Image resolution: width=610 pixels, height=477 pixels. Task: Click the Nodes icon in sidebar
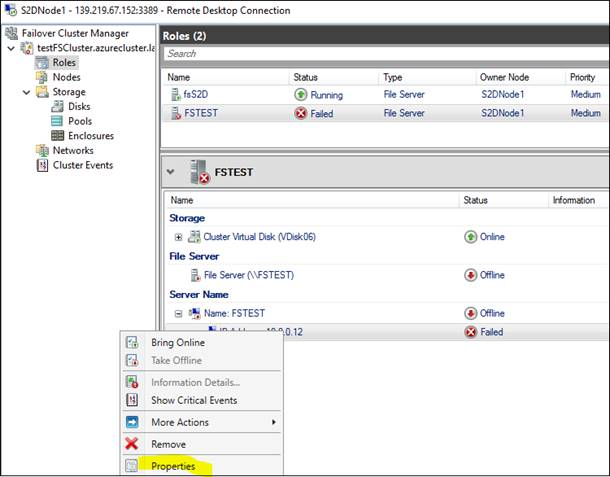(42, 77)
